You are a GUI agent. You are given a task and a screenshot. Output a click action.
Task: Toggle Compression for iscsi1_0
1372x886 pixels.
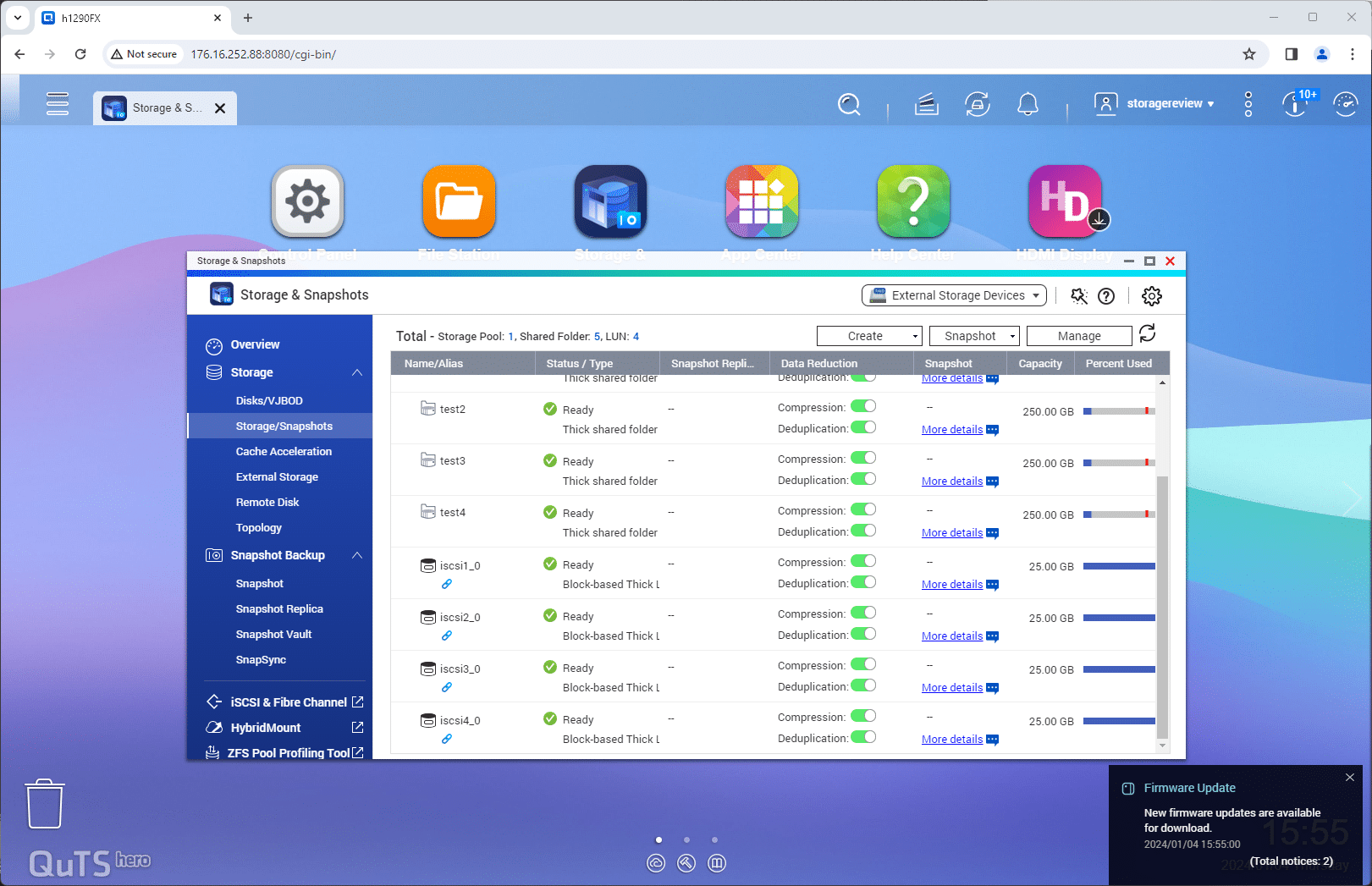click(x=863, y=561)
